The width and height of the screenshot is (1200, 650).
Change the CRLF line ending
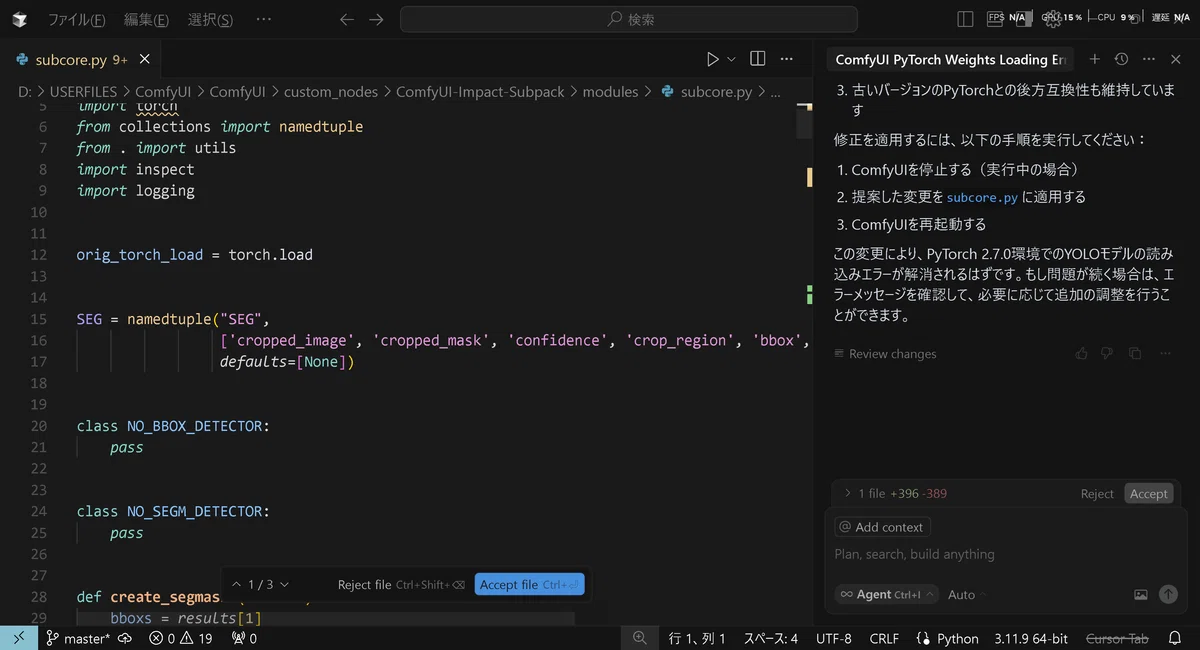click(884, 638)
